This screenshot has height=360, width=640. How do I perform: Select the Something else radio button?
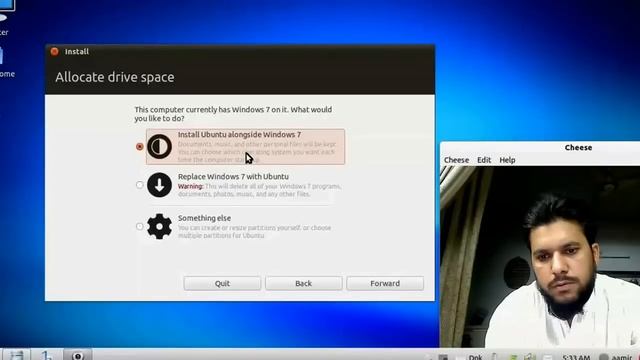click(x=140, y=226)
